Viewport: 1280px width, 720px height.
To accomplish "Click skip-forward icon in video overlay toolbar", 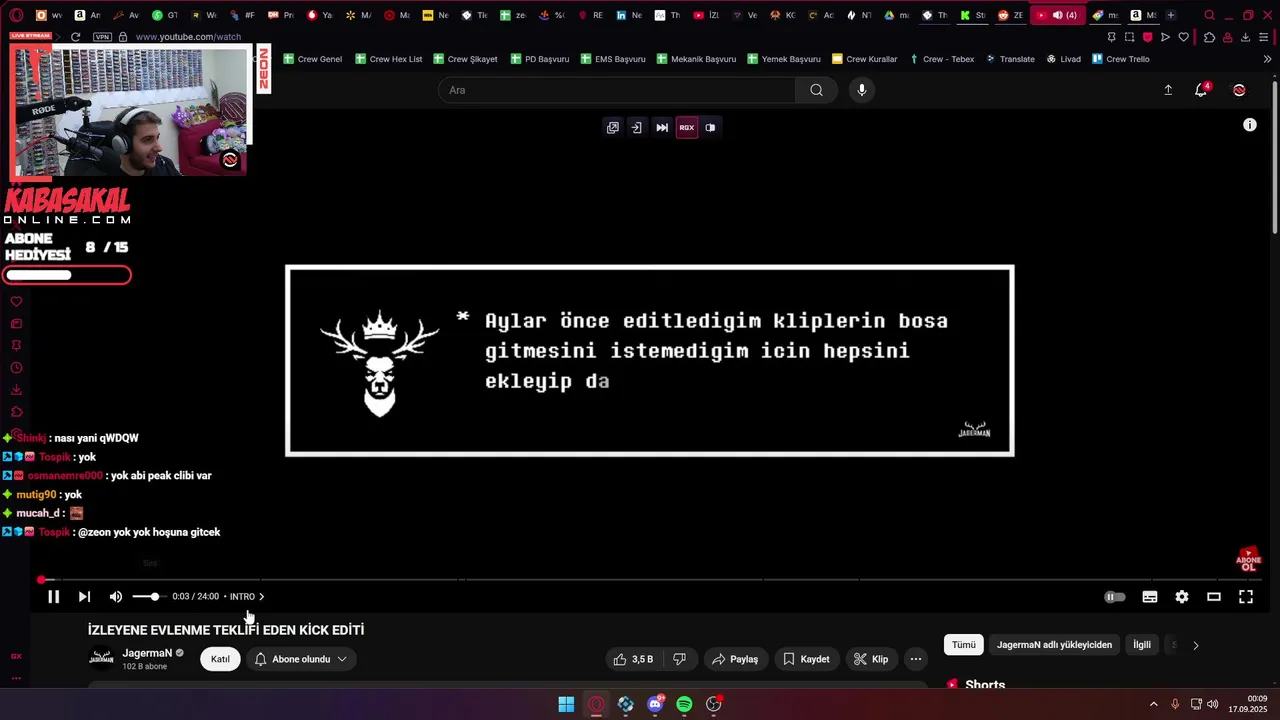I will (x=662, y=128).
